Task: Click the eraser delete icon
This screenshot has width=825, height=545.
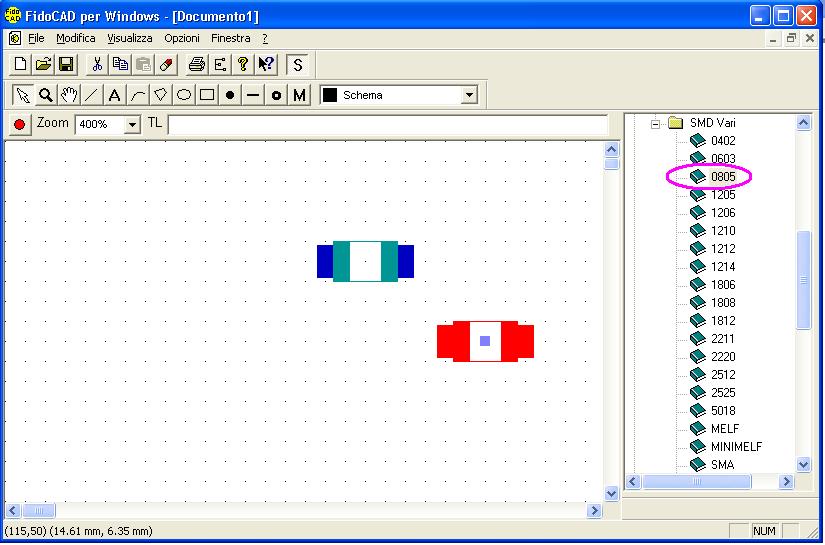Action: pyautogui.click(x=166, y=65)
